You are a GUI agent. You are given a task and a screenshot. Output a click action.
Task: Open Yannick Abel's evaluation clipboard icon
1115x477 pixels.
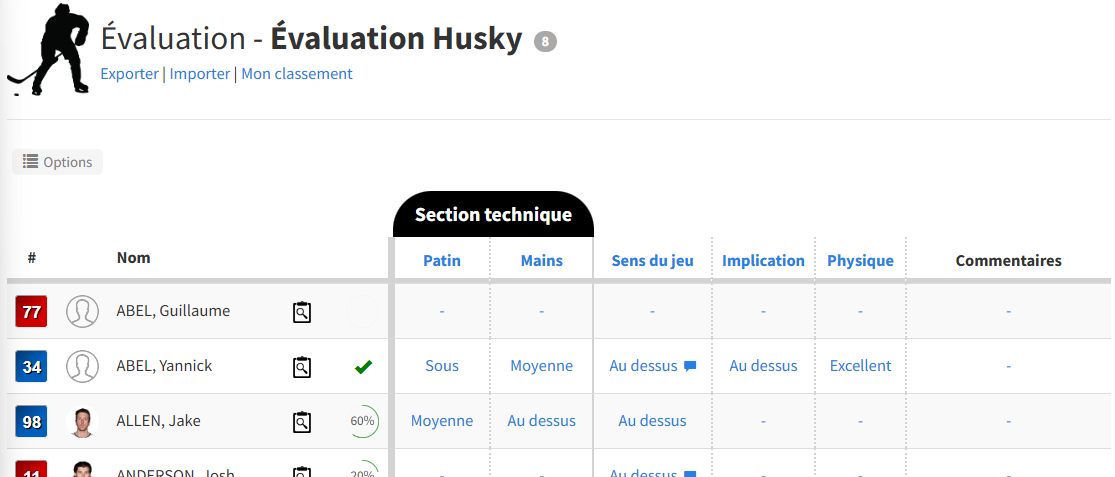pos(302,367)
